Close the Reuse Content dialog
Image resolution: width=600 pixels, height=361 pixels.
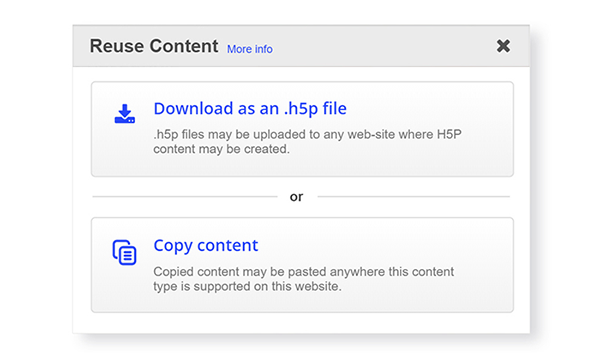[503, 46]
